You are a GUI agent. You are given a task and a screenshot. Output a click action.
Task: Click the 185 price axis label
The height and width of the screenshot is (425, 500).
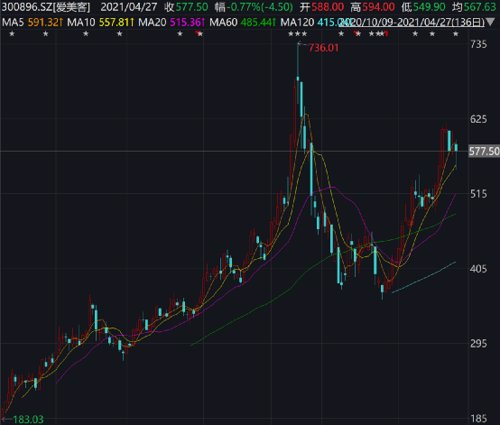coord(478,418)
